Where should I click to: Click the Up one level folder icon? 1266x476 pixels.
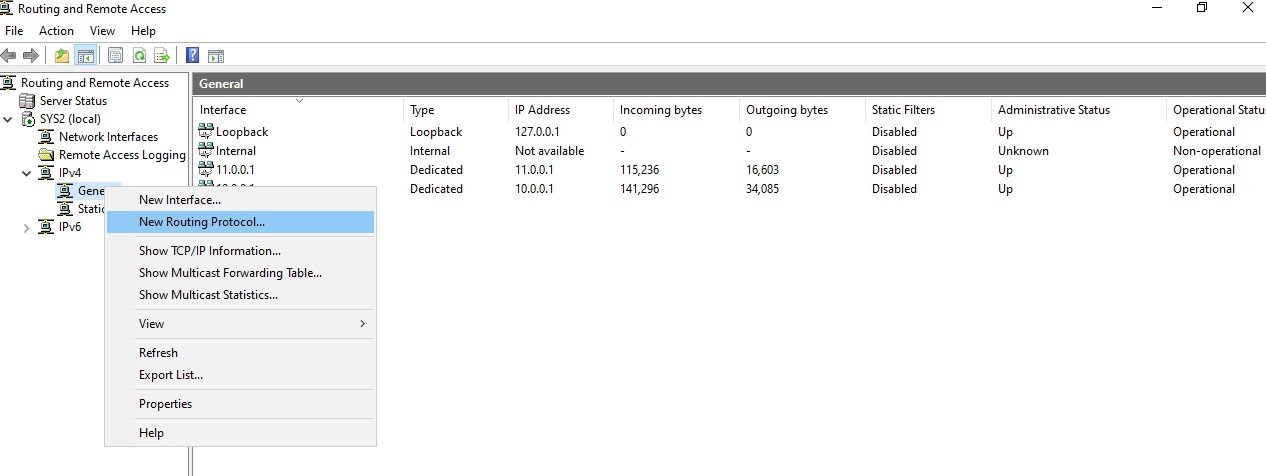click(62, 56)
